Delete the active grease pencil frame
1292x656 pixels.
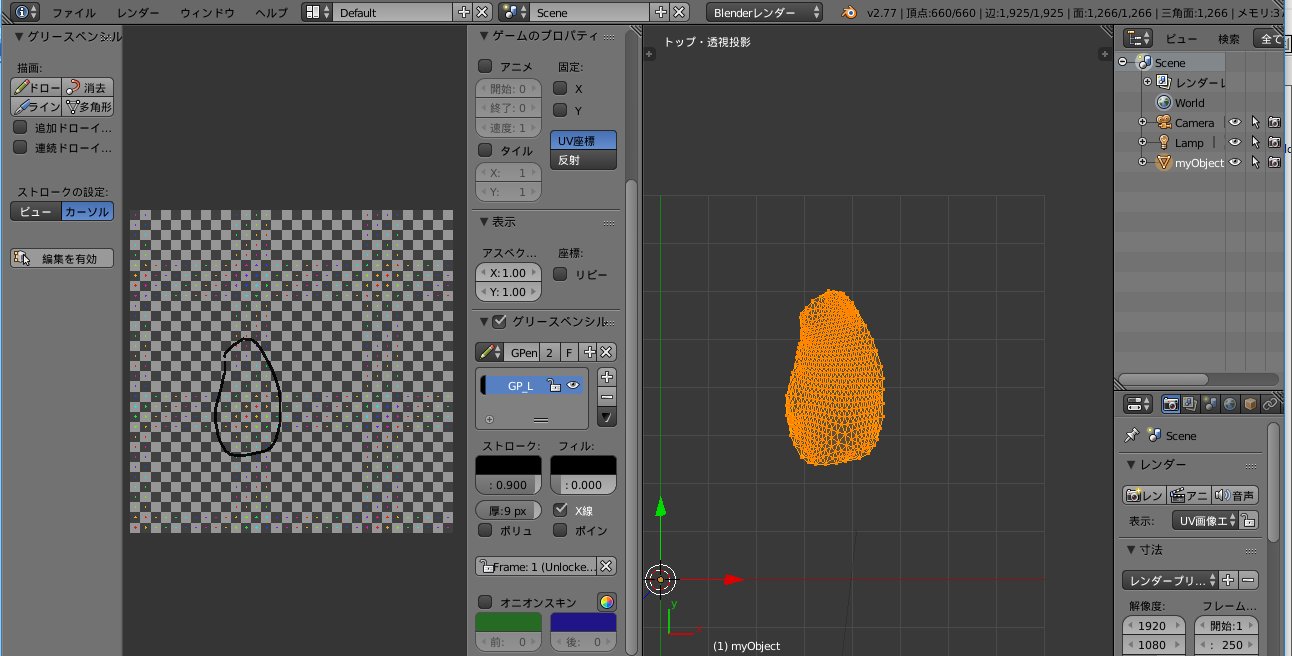(606, 566)
